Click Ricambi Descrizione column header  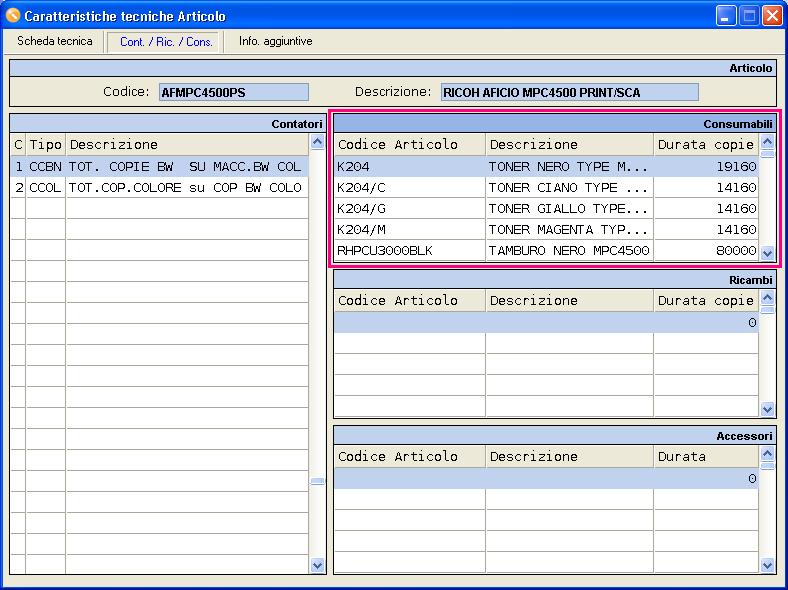[569, 301]
